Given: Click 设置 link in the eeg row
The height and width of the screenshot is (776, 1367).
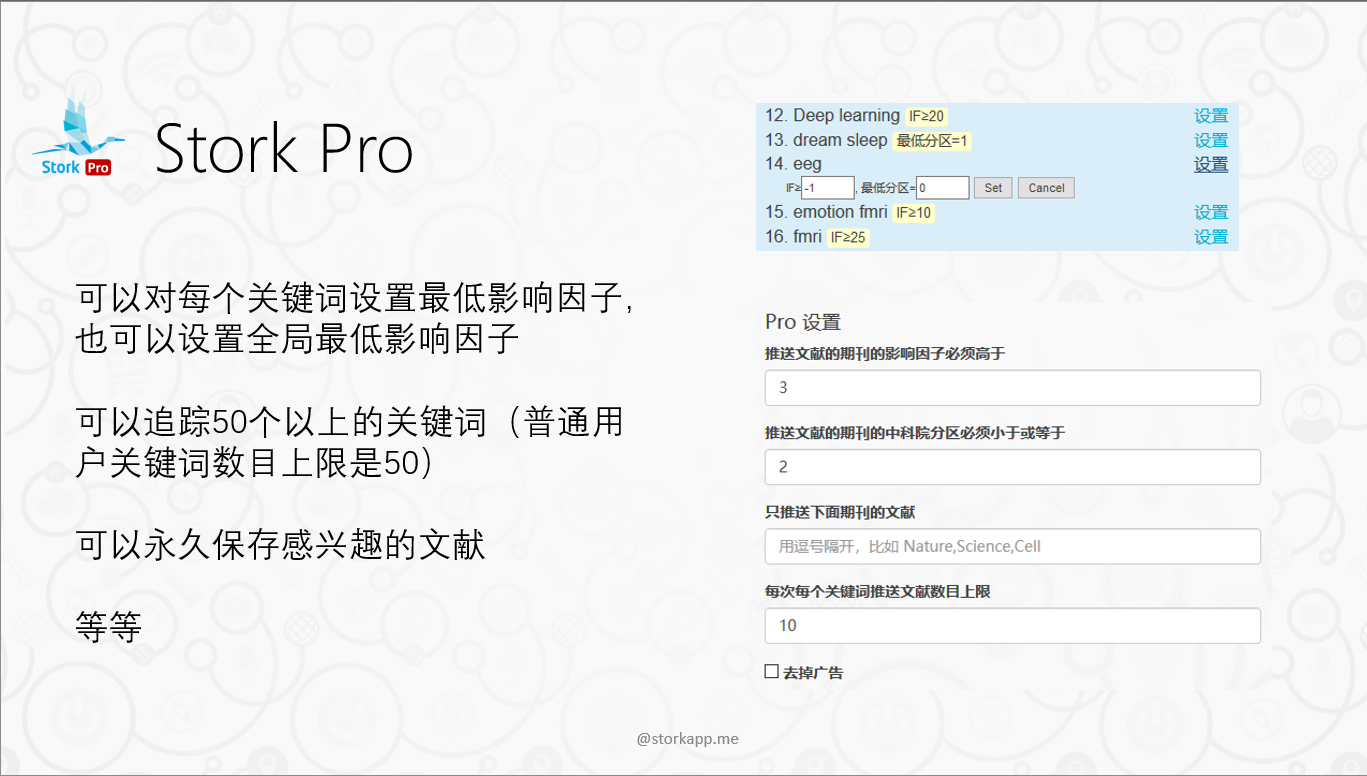Looking at the screenshot, I should [1211, 164].
